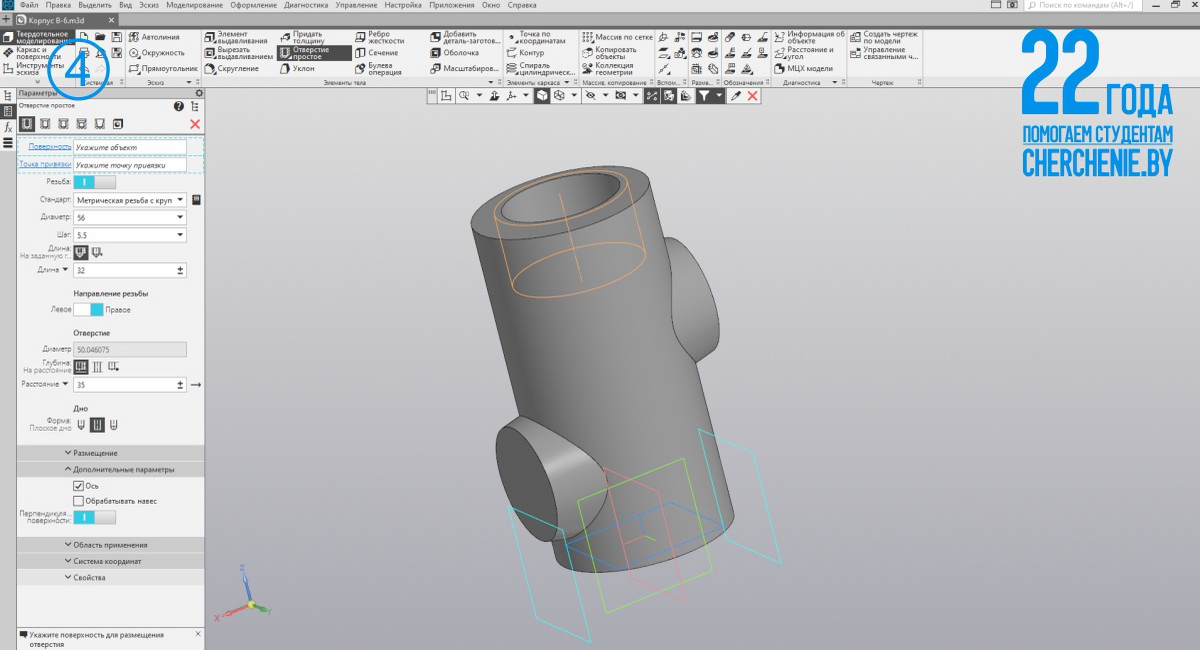Switch thread direction Левое/Правое toggle
The height and width of the screenshot is (650, 1200).
(x=89, y=310)
